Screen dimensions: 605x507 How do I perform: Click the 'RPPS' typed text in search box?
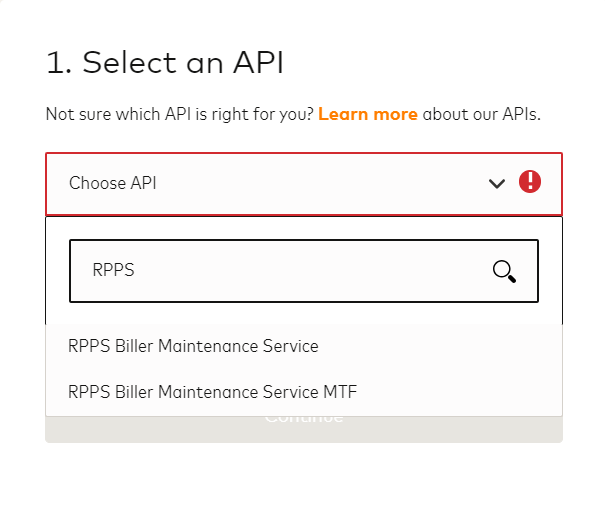(x=113, y=270)
